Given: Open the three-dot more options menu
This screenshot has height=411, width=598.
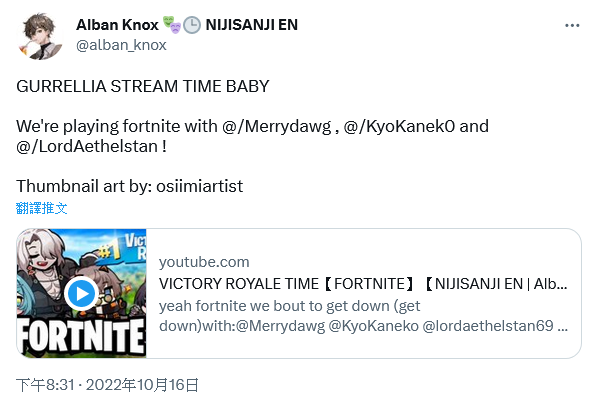Looking at the screenshot, I should (x=572, y=26).
